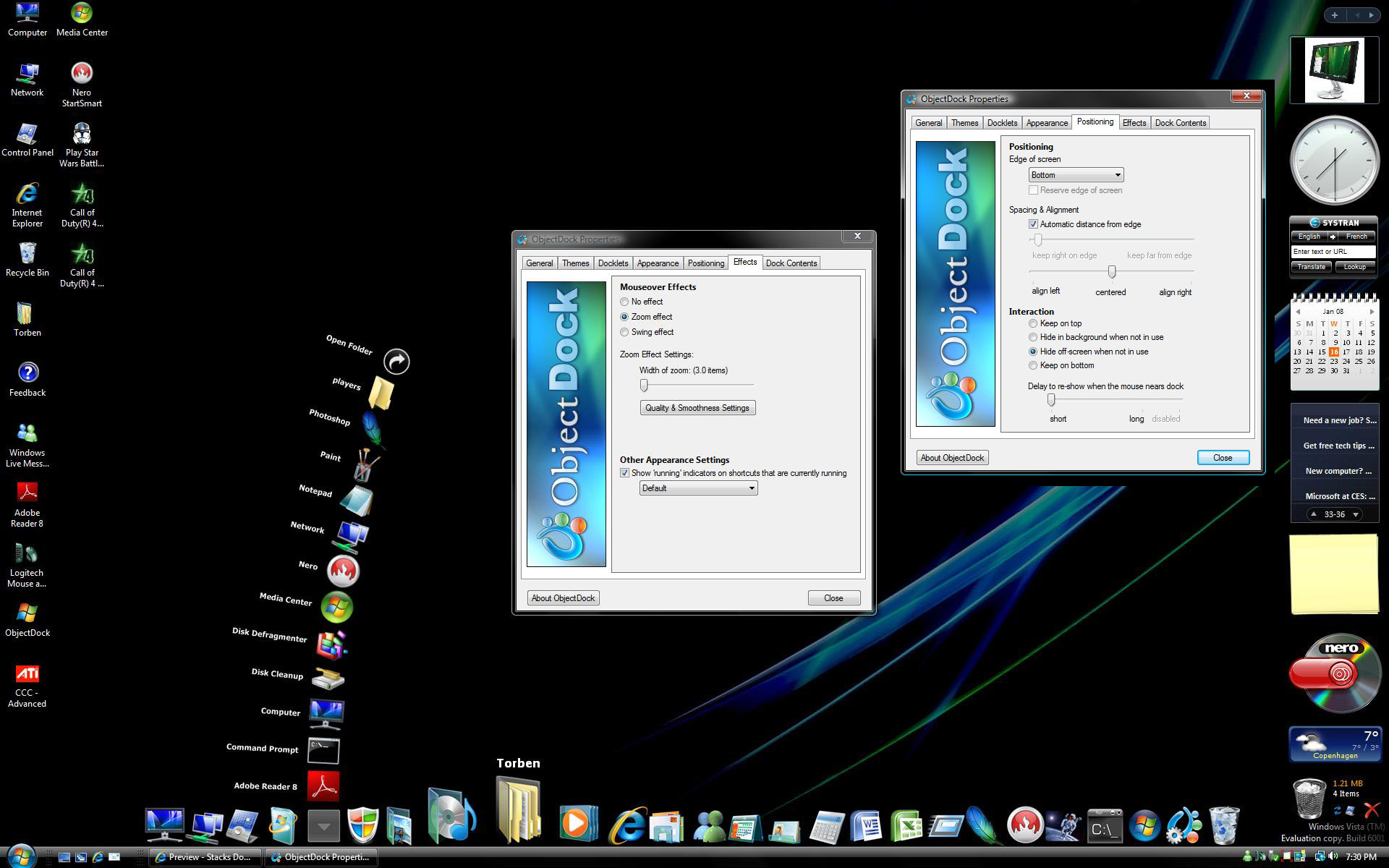Adjust the delay to re-show slider
The image size is (1389, 868).
pyautogui.click(x=1050, y=399)
